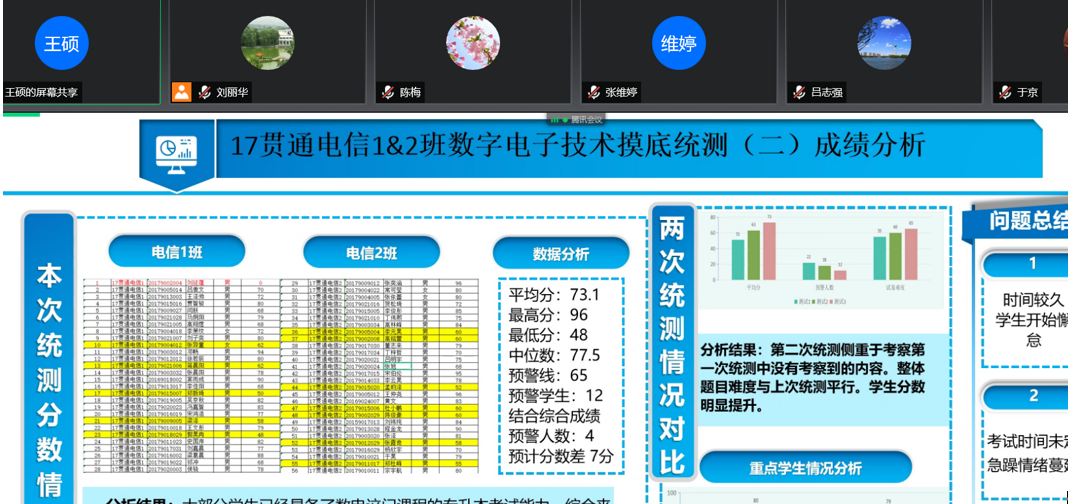This screenshot has height=504, width=1071.
Task: Click 王硕's blue avatar circle
Action: point(61,43)
